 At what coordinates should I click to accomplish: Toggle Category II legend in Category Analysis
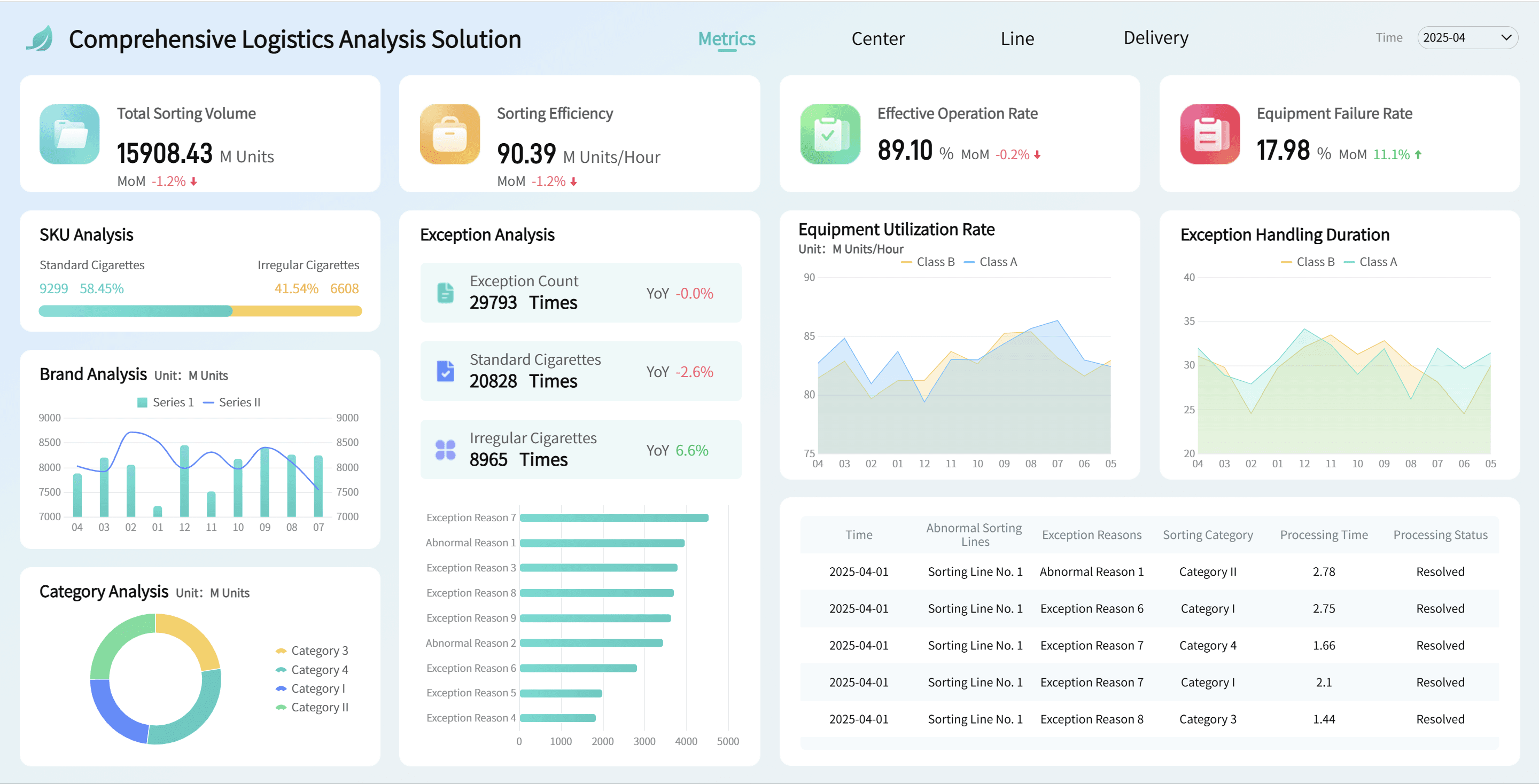(312, 708)
